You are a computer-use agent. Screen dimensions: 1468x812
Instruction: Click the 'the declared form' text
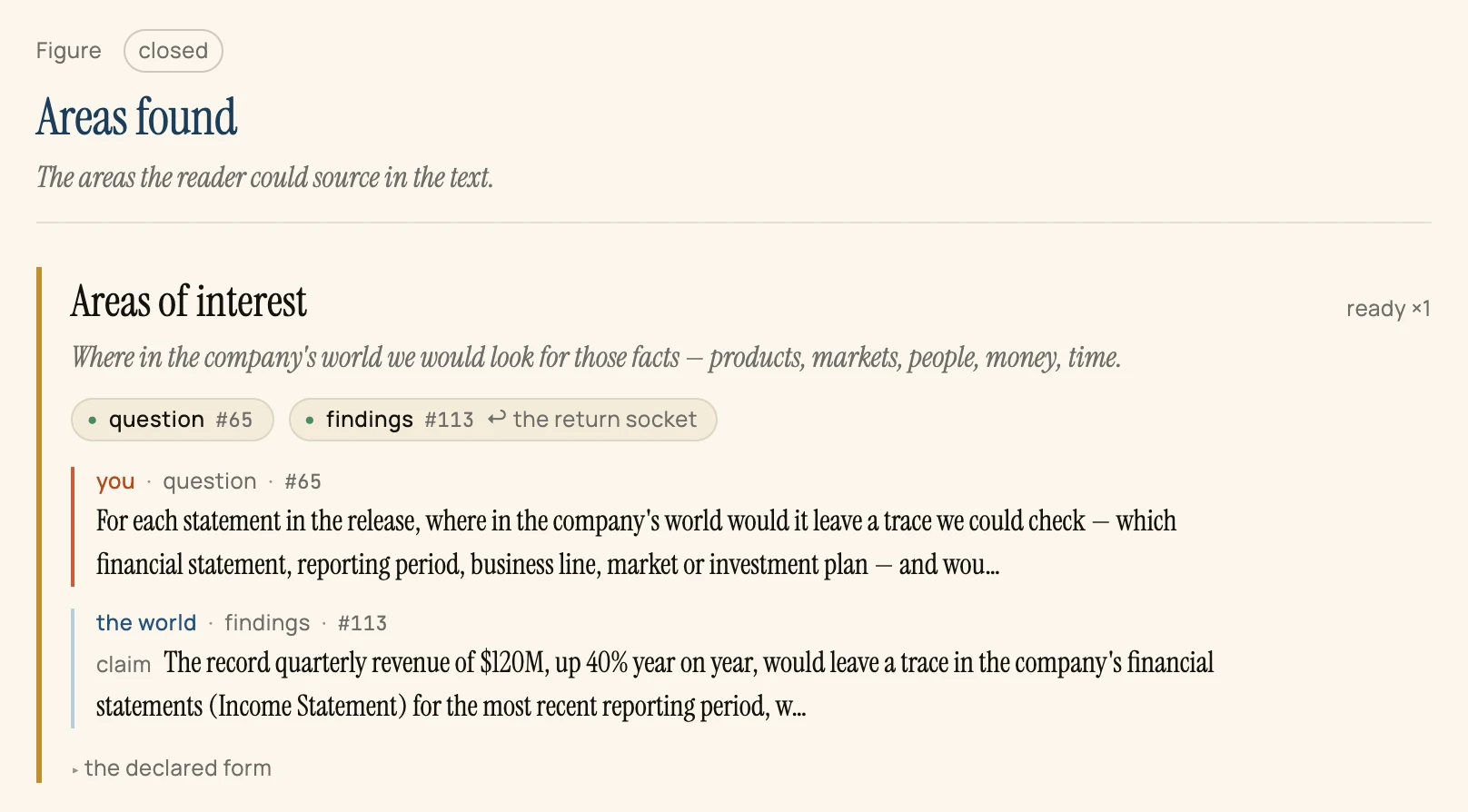click(178, 768)
